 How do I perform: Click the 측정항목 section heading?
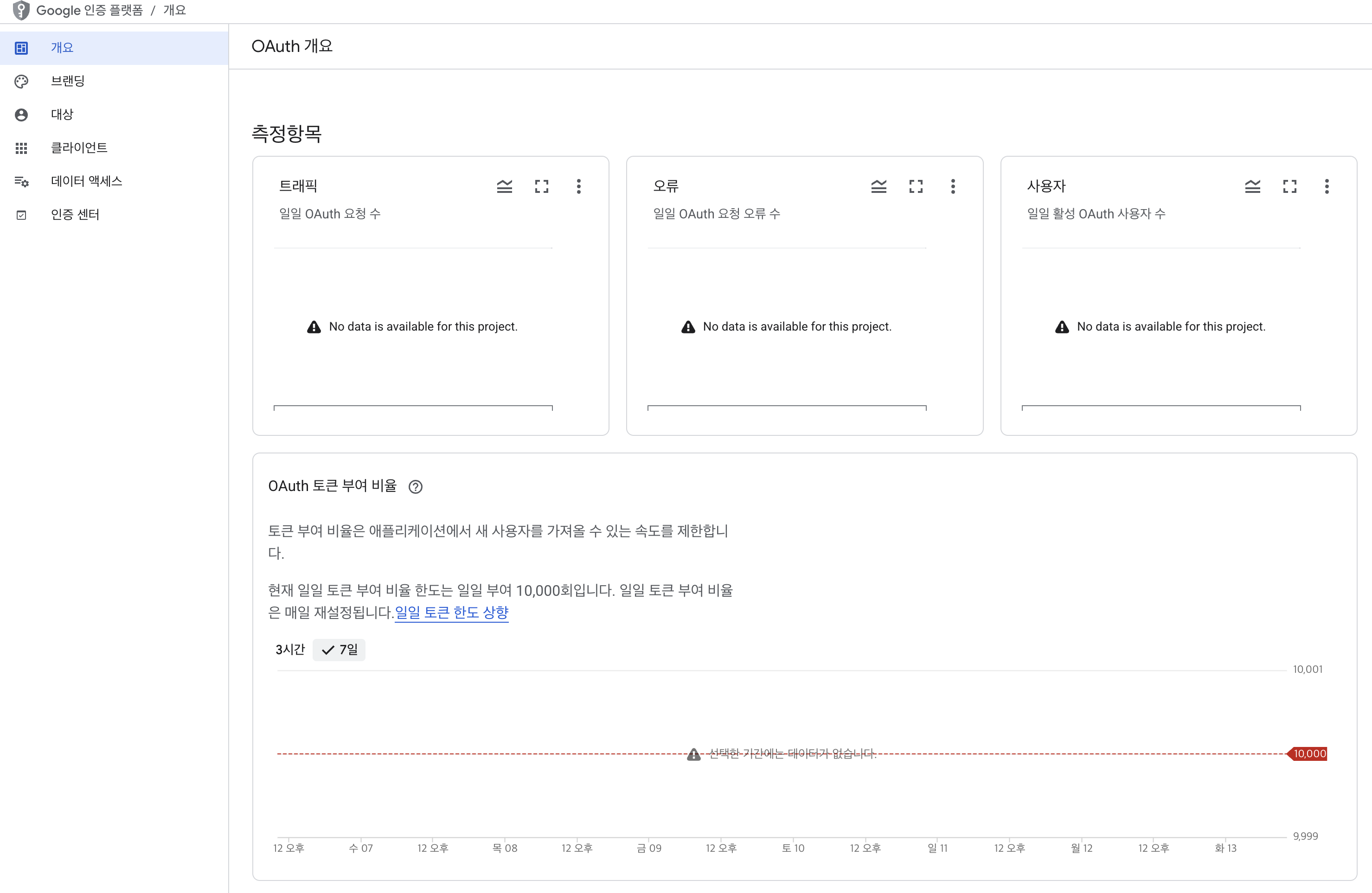[287, 134]
